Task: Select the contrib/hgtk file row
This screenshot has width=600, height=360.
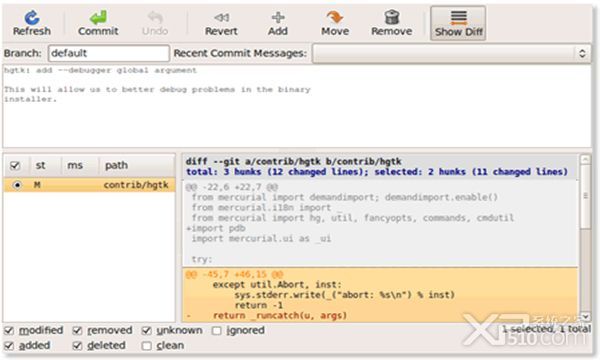Action: pos(89,185)
